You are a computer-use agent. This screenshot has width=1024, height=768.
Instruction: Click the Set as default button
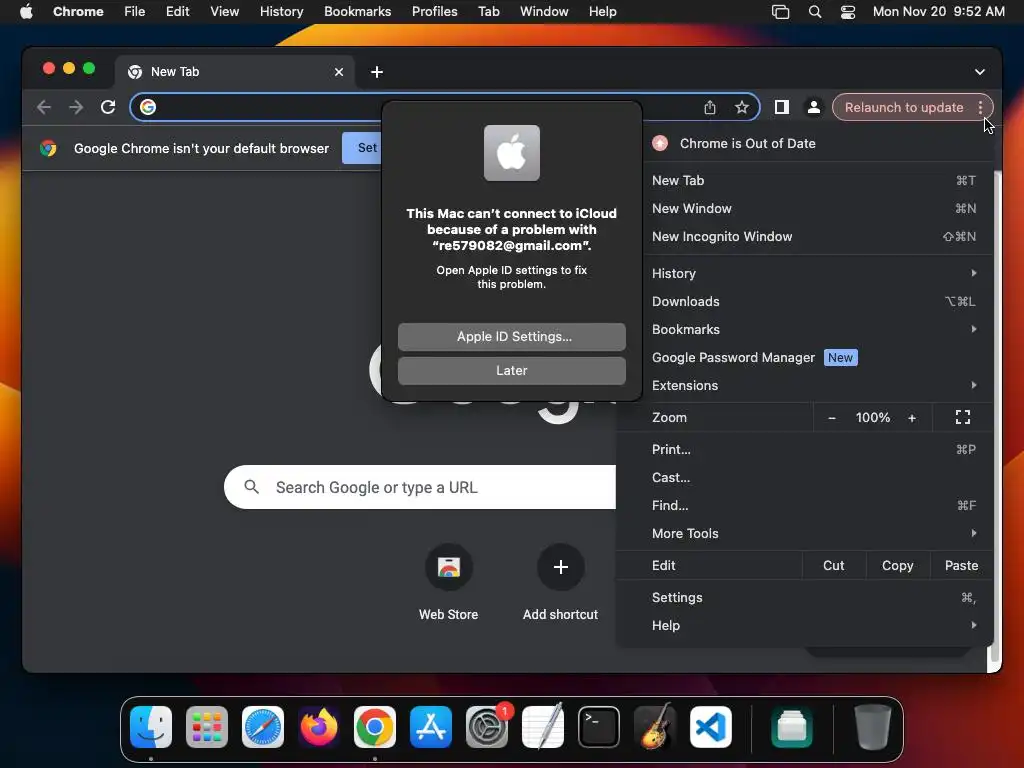(362, 148)
